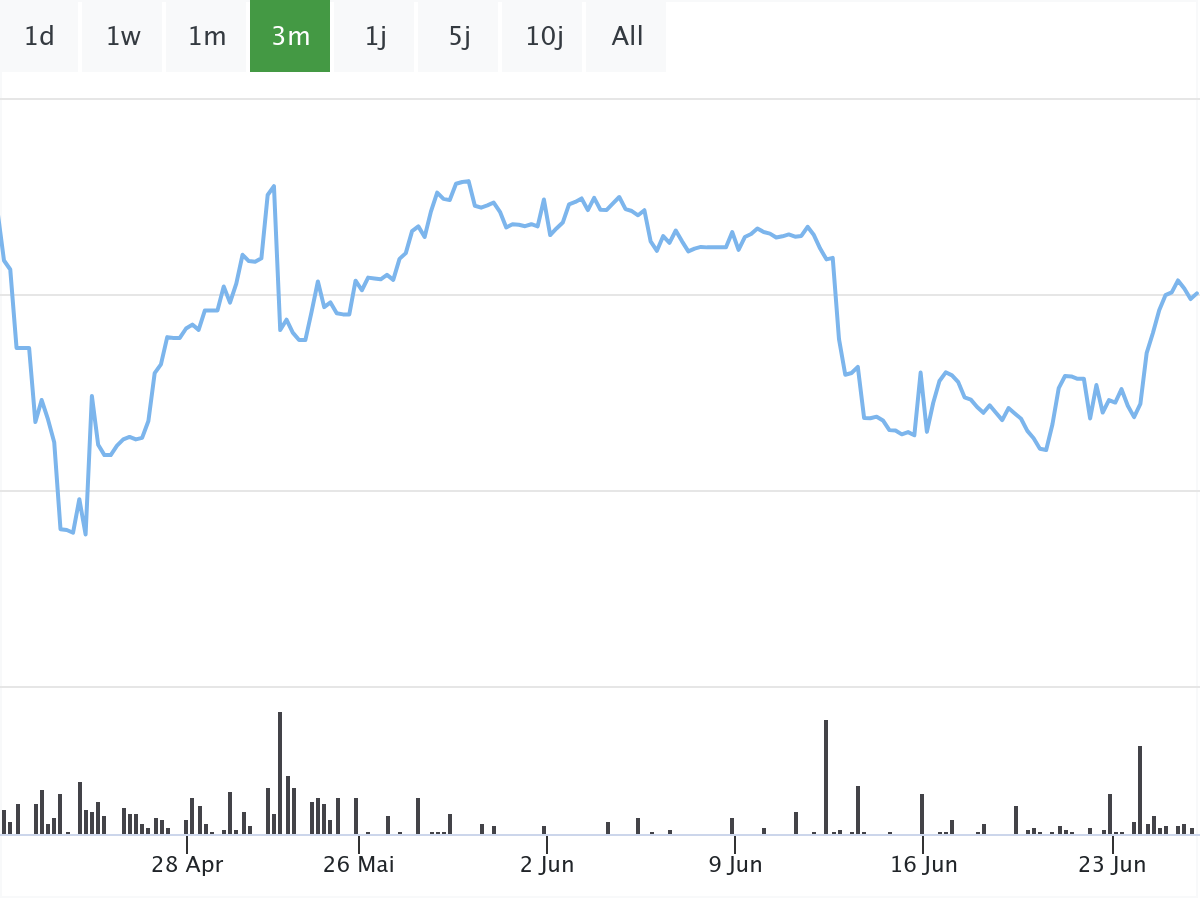This screenshot has width=1200, height=900.
Task: Switch to the 5j chart range
Action: pos(459,37)
